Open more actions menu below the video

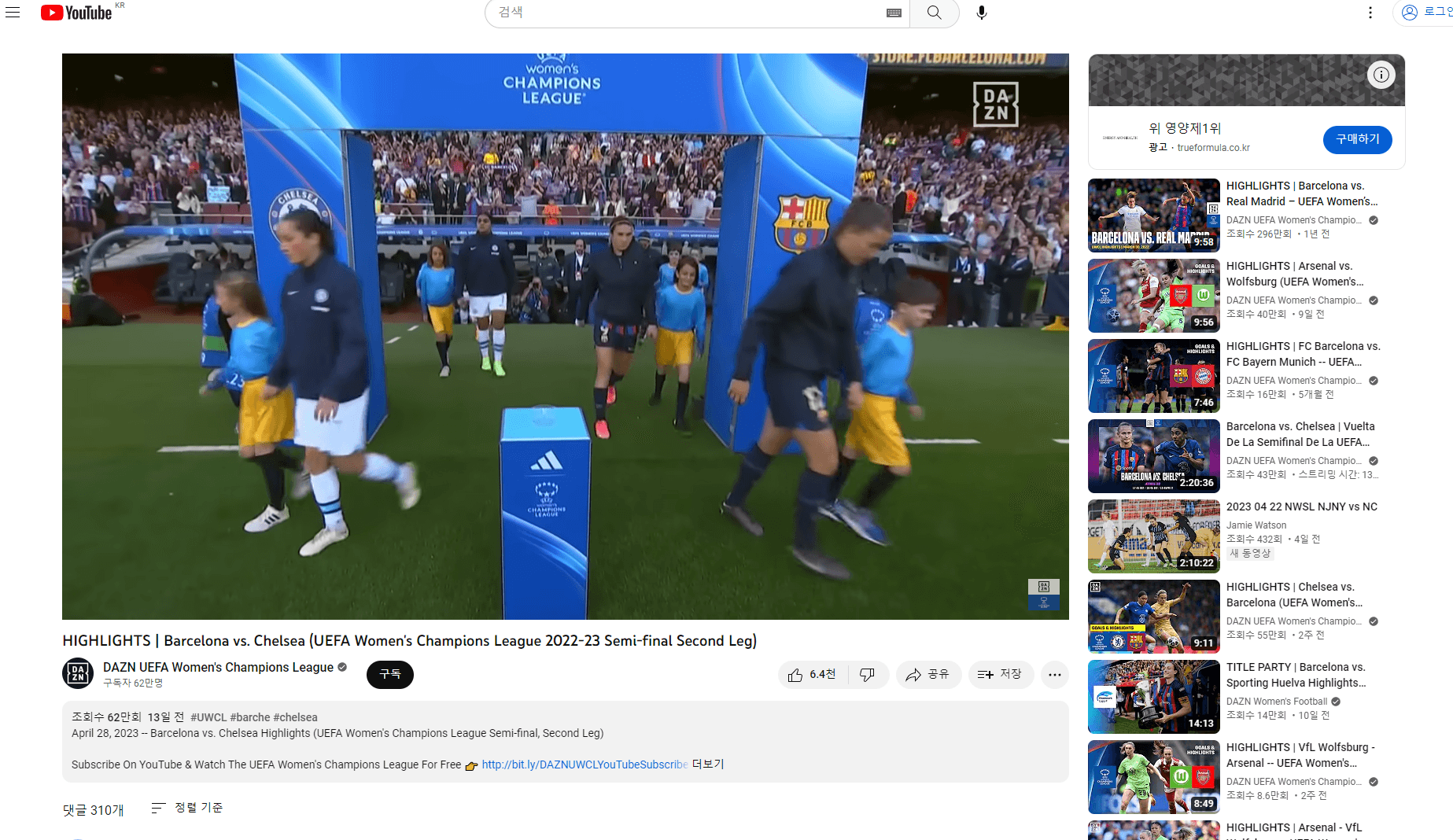[1055, 675]
